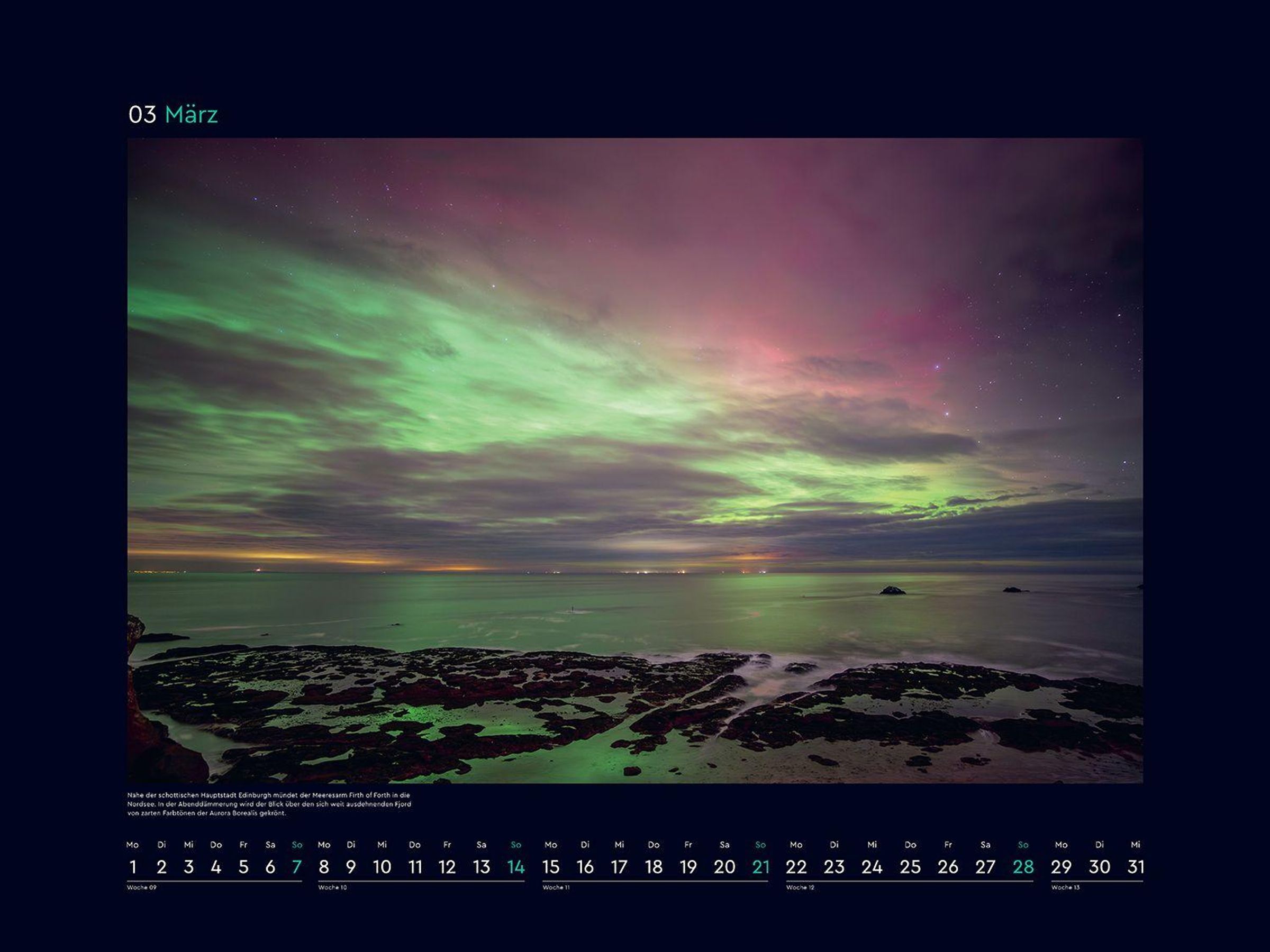Image resolution: width=1270 pixels, height=952 pixels.
Task: Click date 31, the last day
Action: click(1135, 866)
